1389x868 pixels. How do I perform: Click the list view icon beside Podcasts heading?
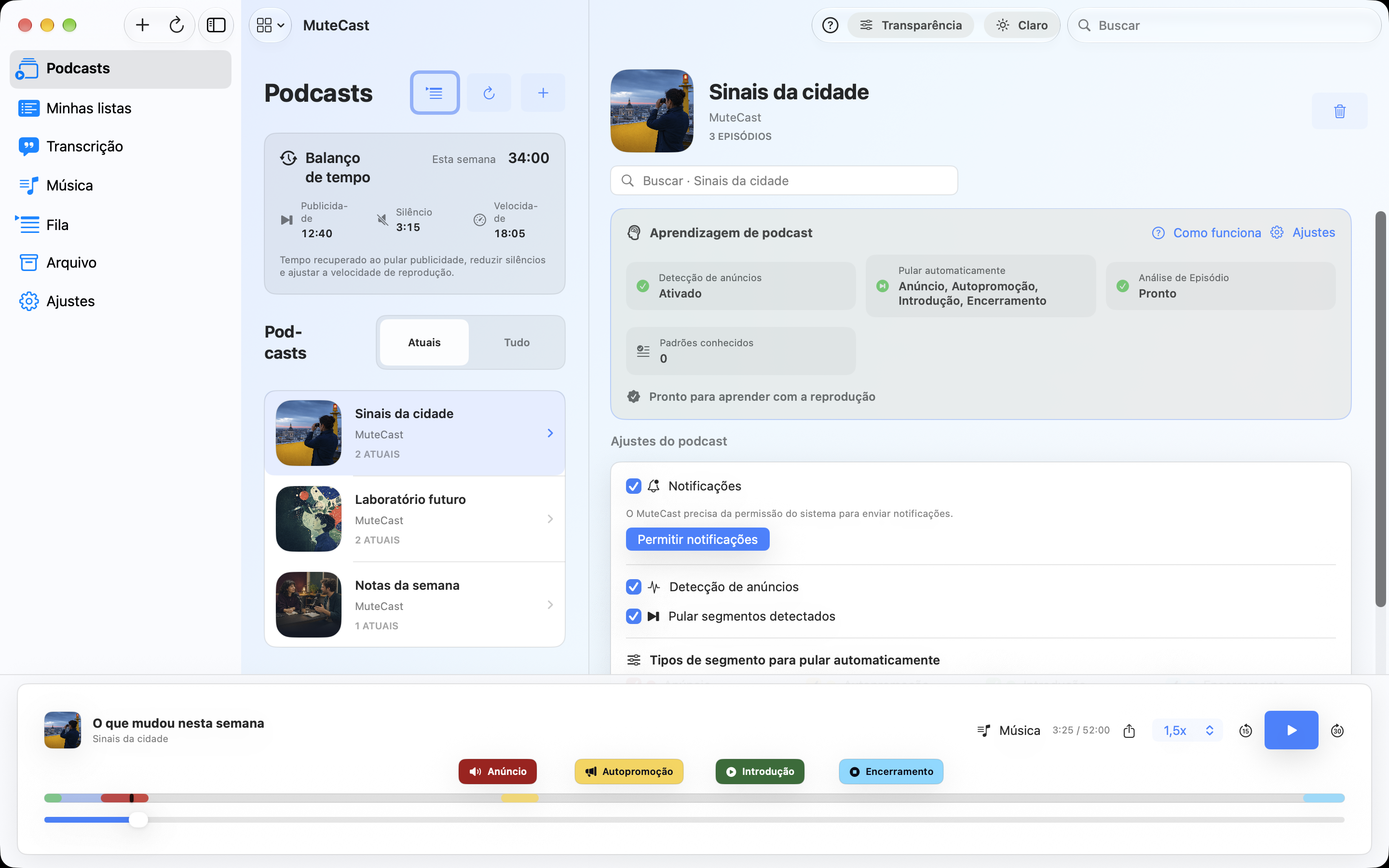[x=435, y=93]
